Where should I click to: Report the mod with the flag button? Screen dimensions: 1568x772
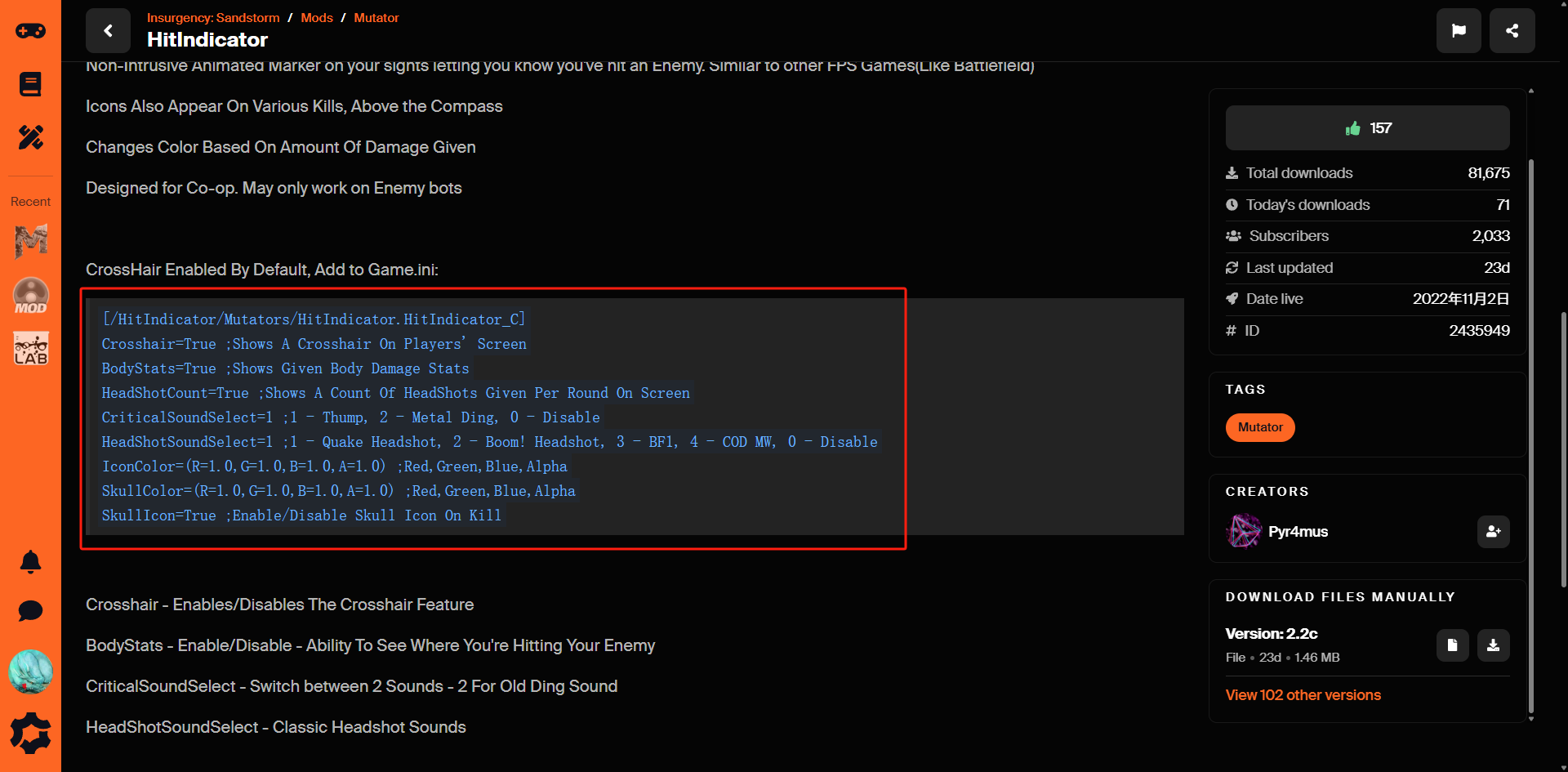click(1459, 31)
